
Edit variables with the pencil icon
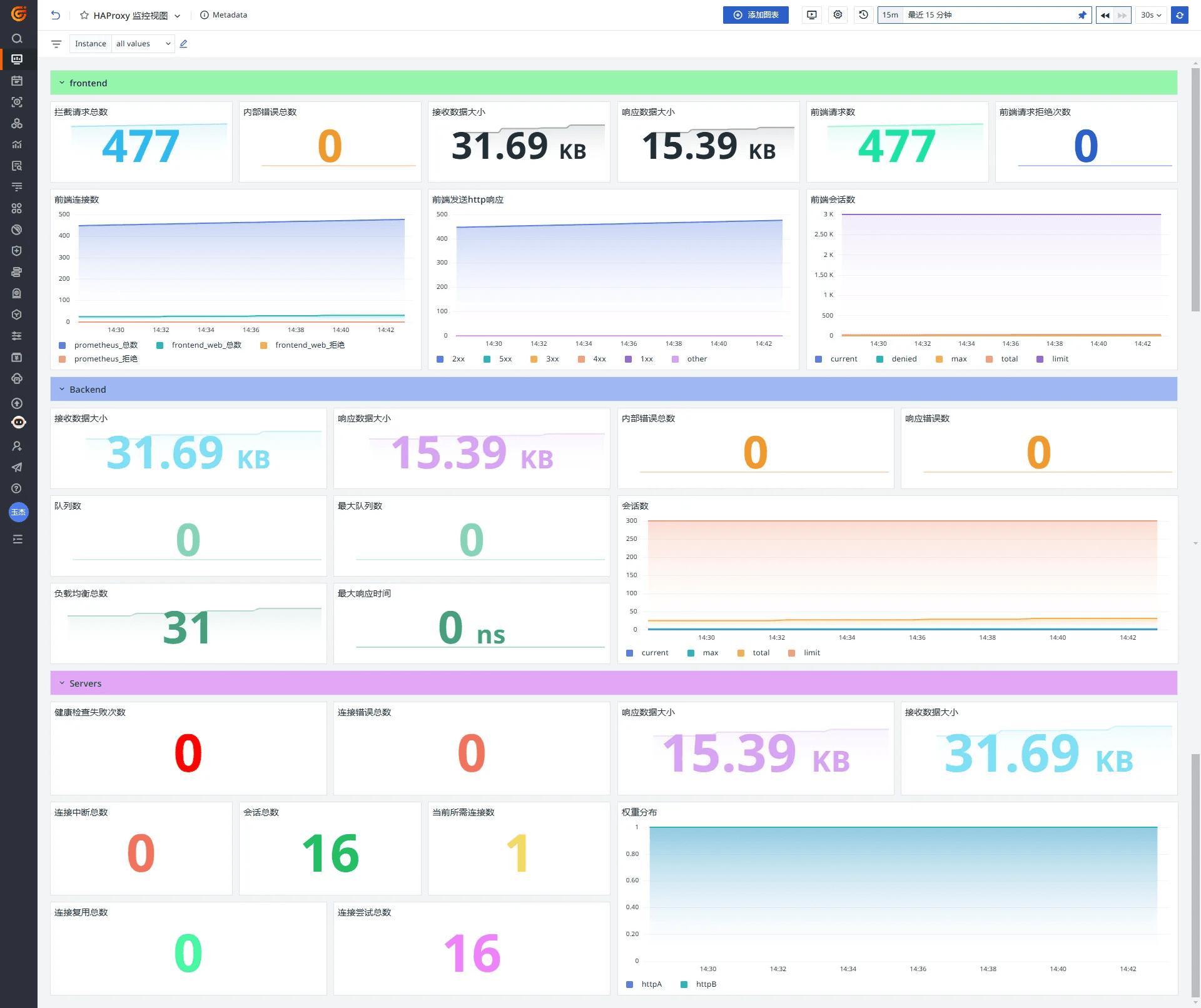click(x=183, y=44)
